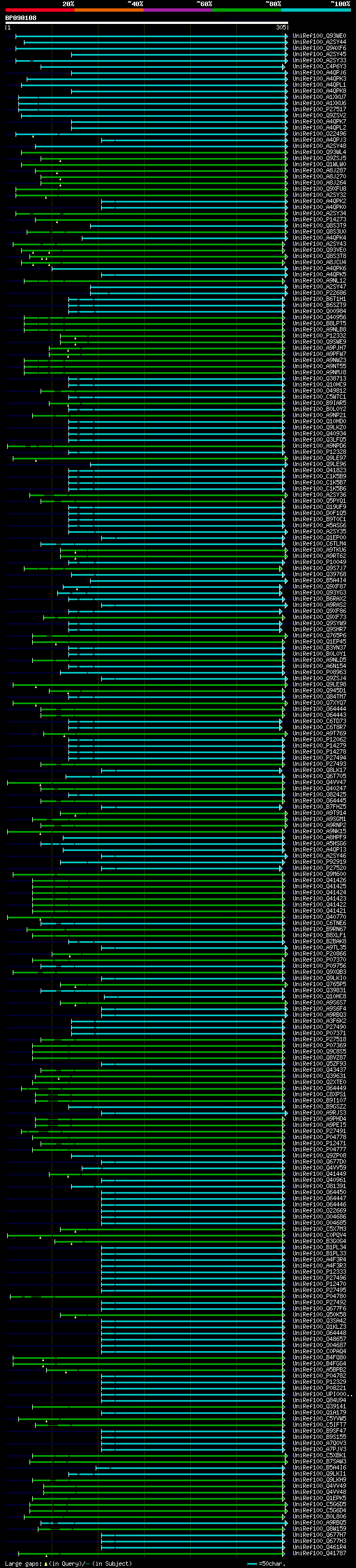Open hit UniRef100_Q9AXF6

(319, 48)
